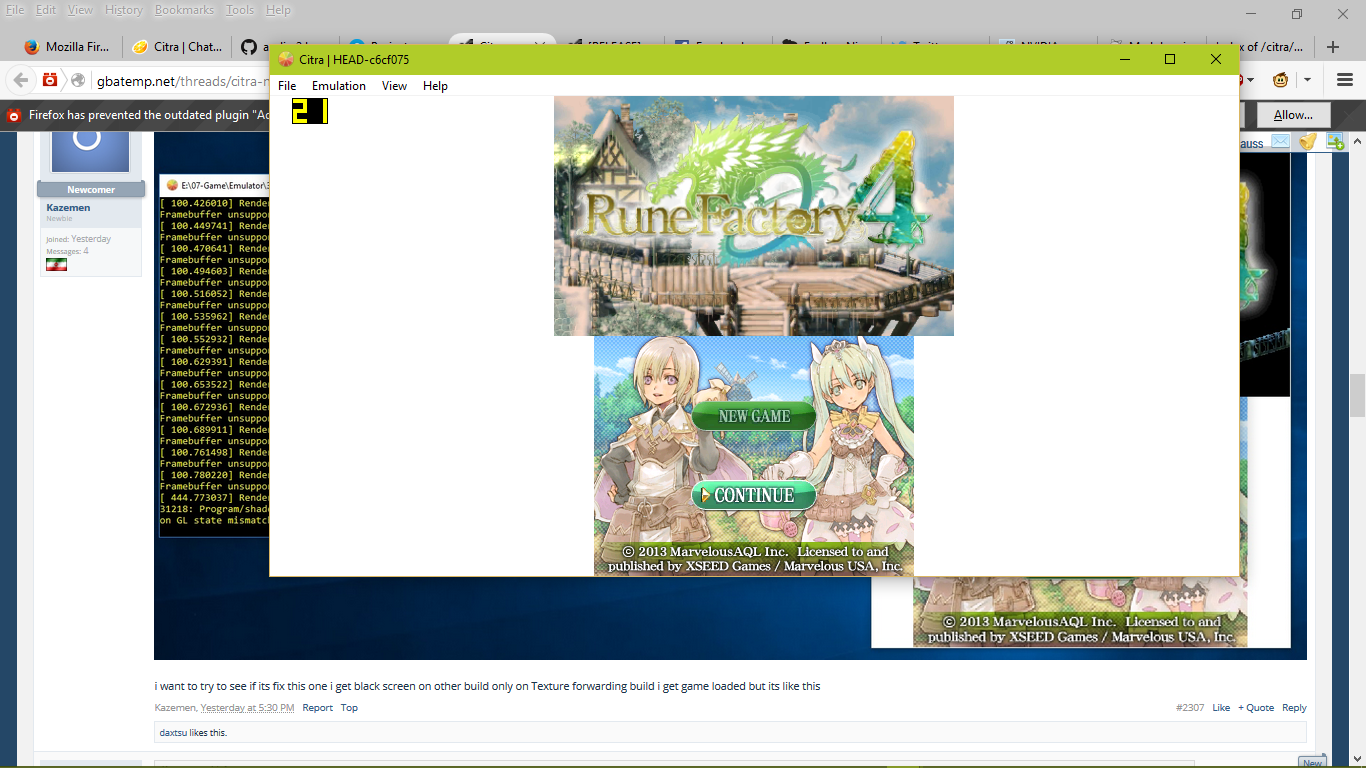The height and width of the screenshot is (768, 1366).
Task: Click the add-image icon on gbatemp
Action: (x=1334, y=142)
